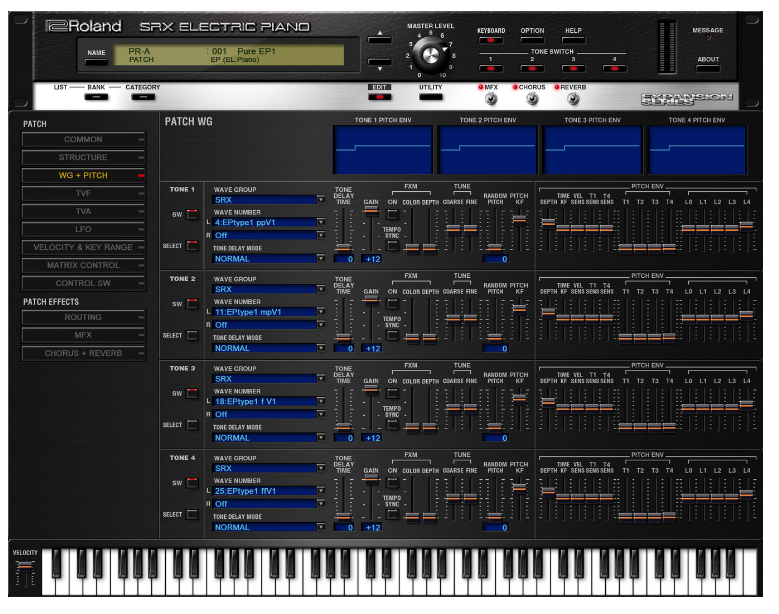
Task: Toggle Tone Switch 4
Action: pyautogui.click(x=615, y=68)
